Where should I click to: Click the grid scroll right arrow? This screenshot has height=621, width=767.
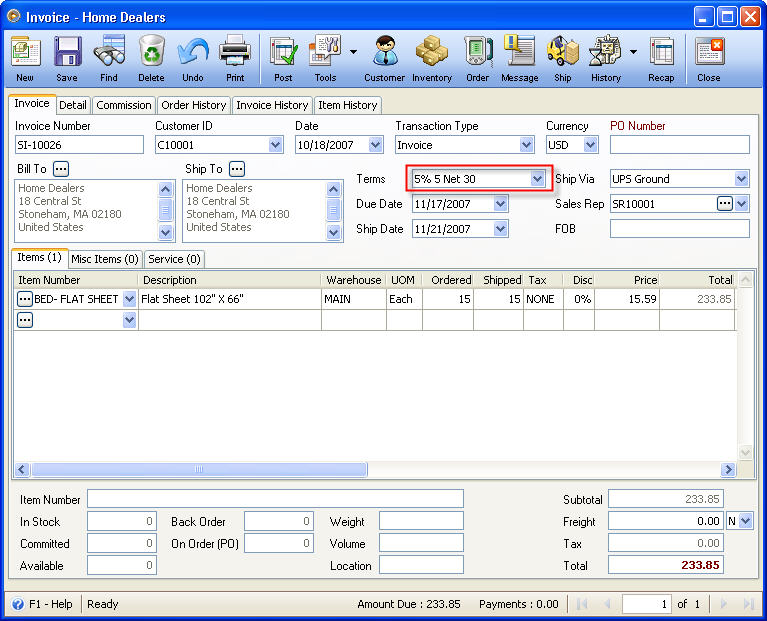[x=728, y=469]
